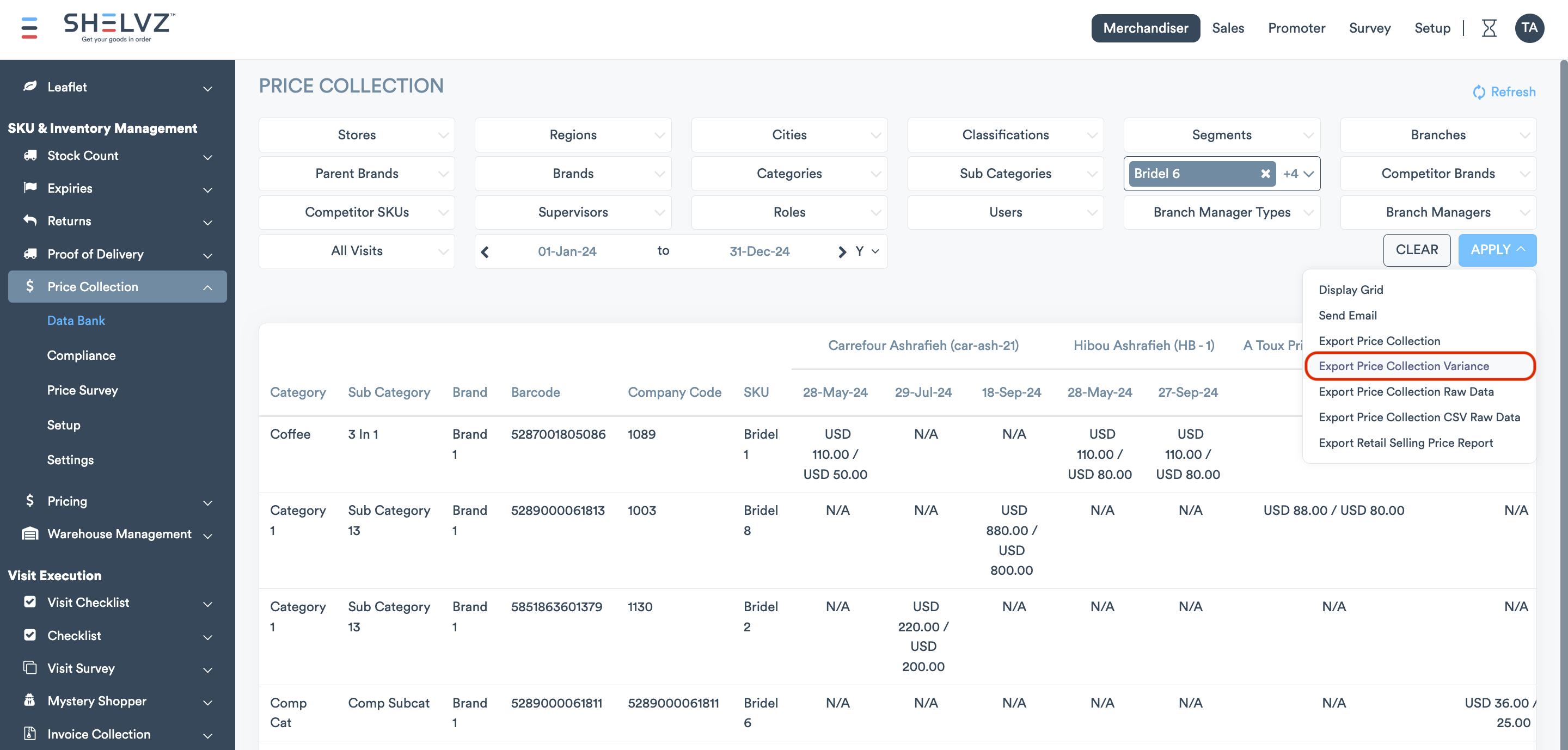Open the Stores filter dropdown
Screen dimensions: 1568x750
tap(357, 135)
